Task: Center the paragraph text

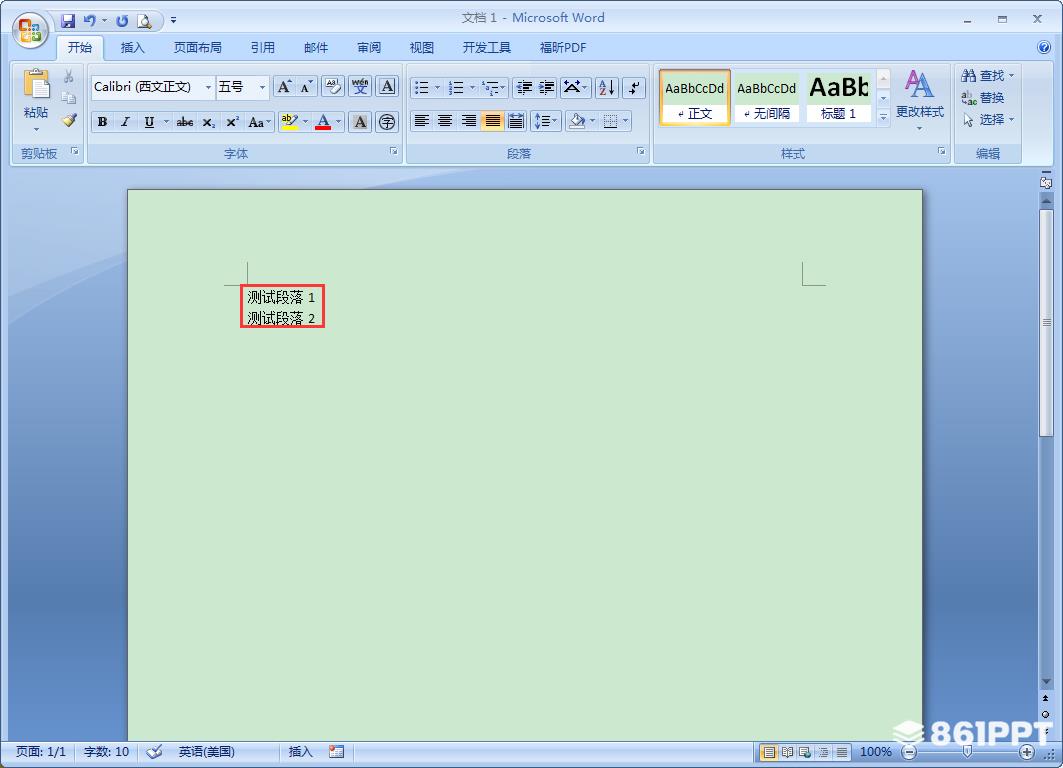Action: [445, 121]
